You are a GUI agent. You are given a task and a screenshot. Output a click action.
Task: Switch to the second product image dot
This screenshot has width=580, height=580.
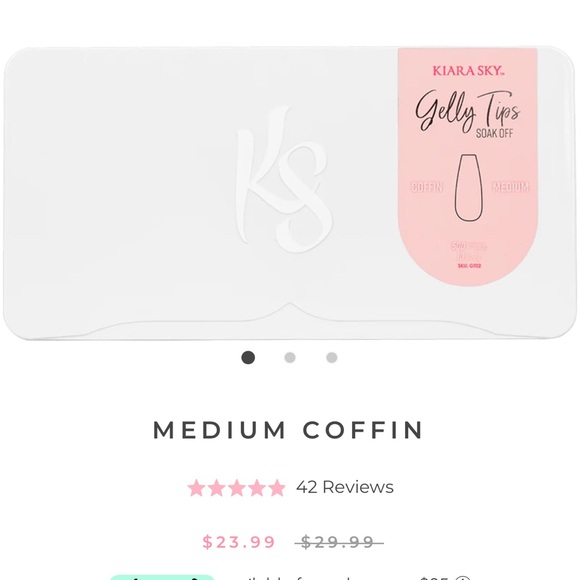tap(290, 358)
